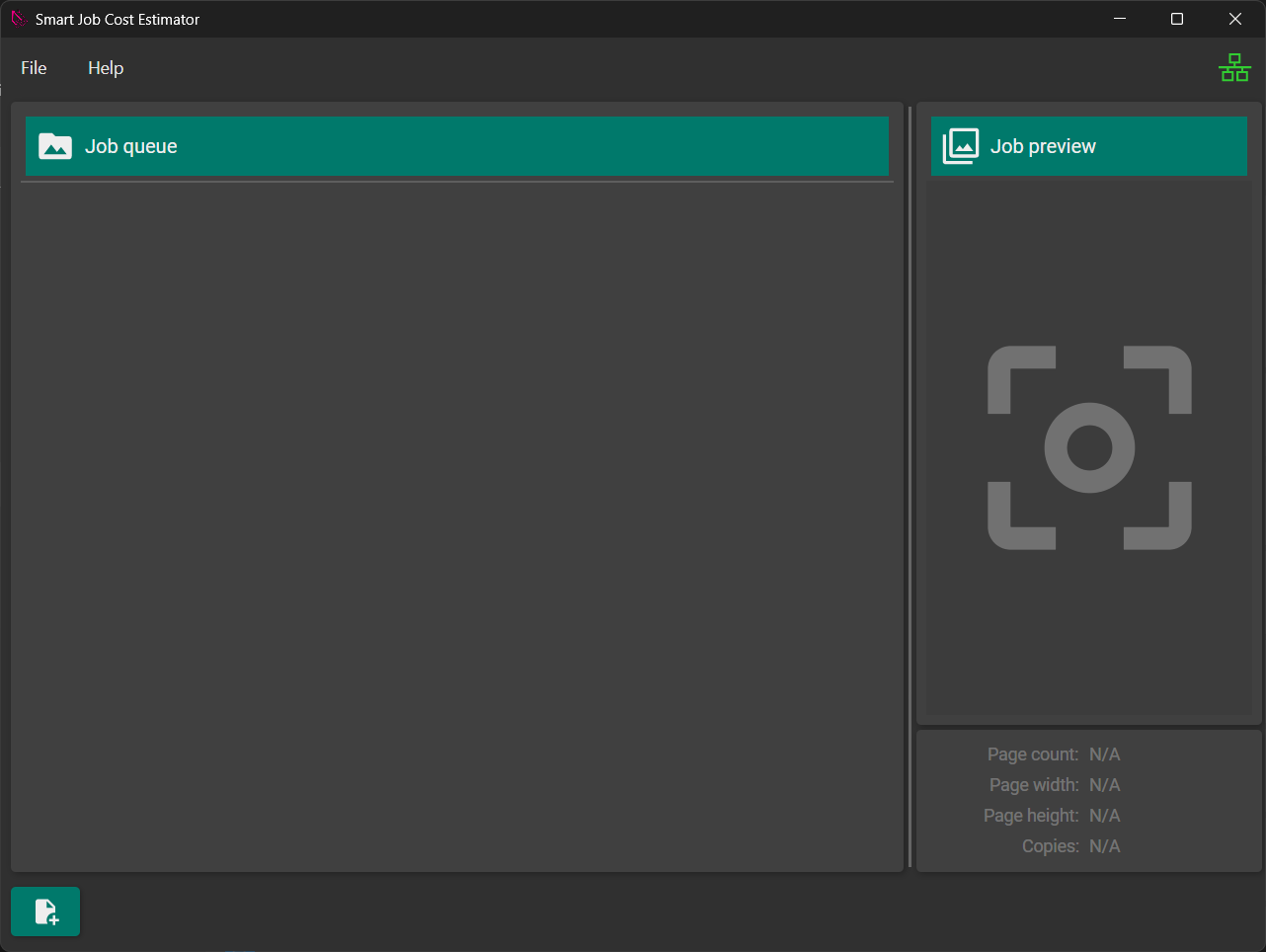Click the Job queue header label

[x=131, y=146]
